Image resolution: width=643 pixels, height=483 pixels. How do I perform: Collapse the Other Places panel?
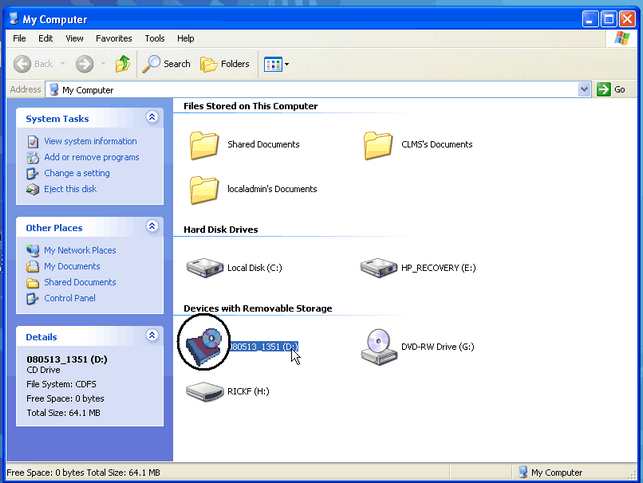tap(152, 227)
